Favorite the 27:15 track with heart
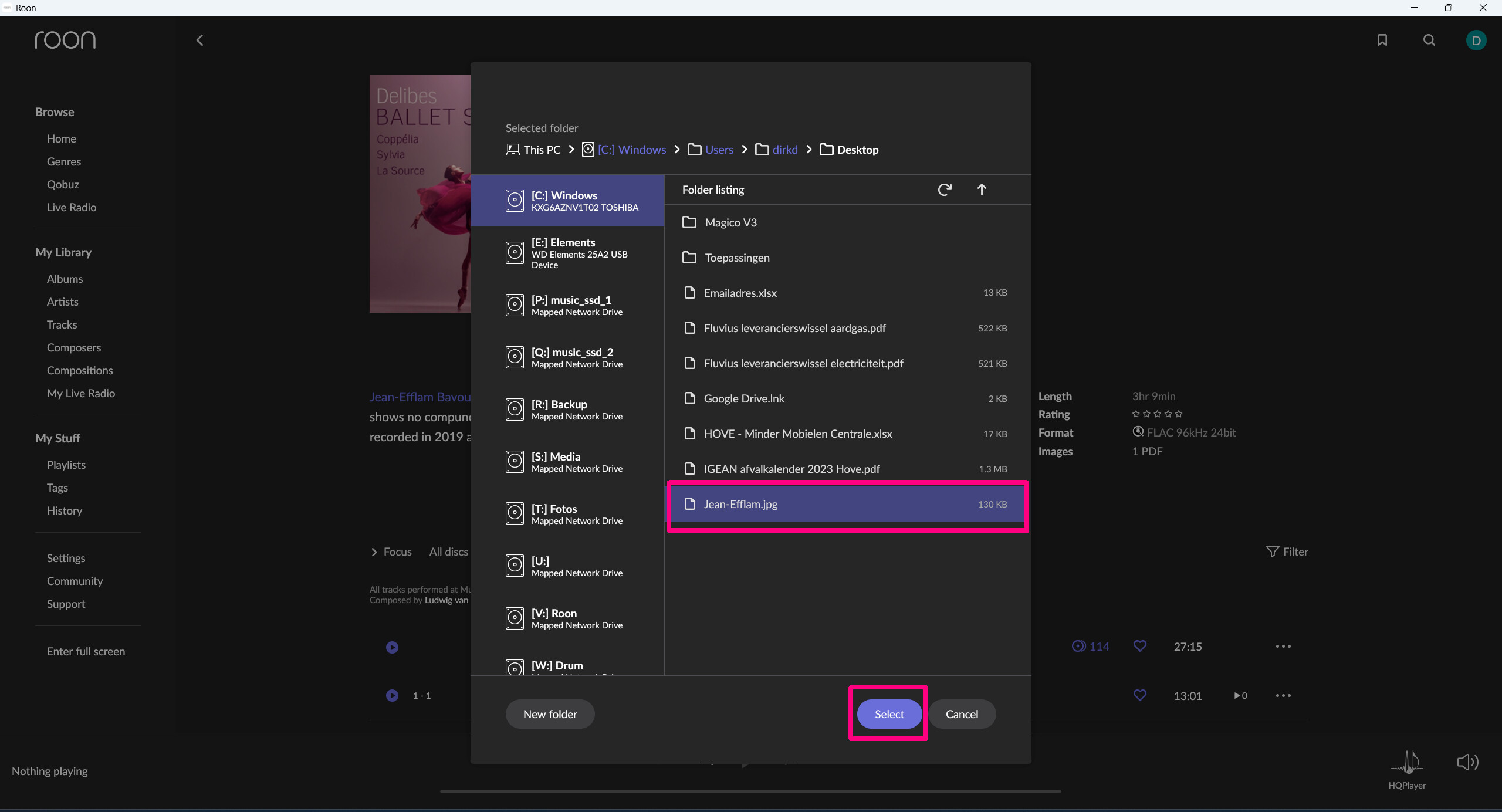The image size is (1502, 812). pyautogui.click(x=1140, y=646)
